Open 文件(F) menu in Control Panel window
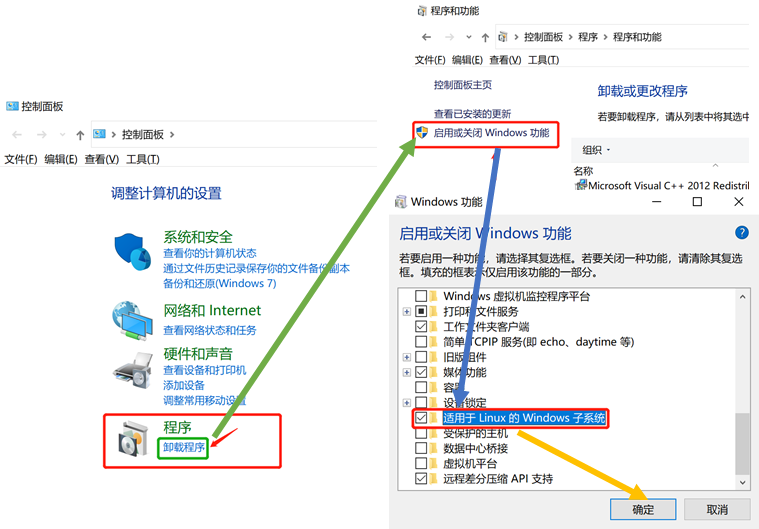The image size is (759, 529). (21, 159)
